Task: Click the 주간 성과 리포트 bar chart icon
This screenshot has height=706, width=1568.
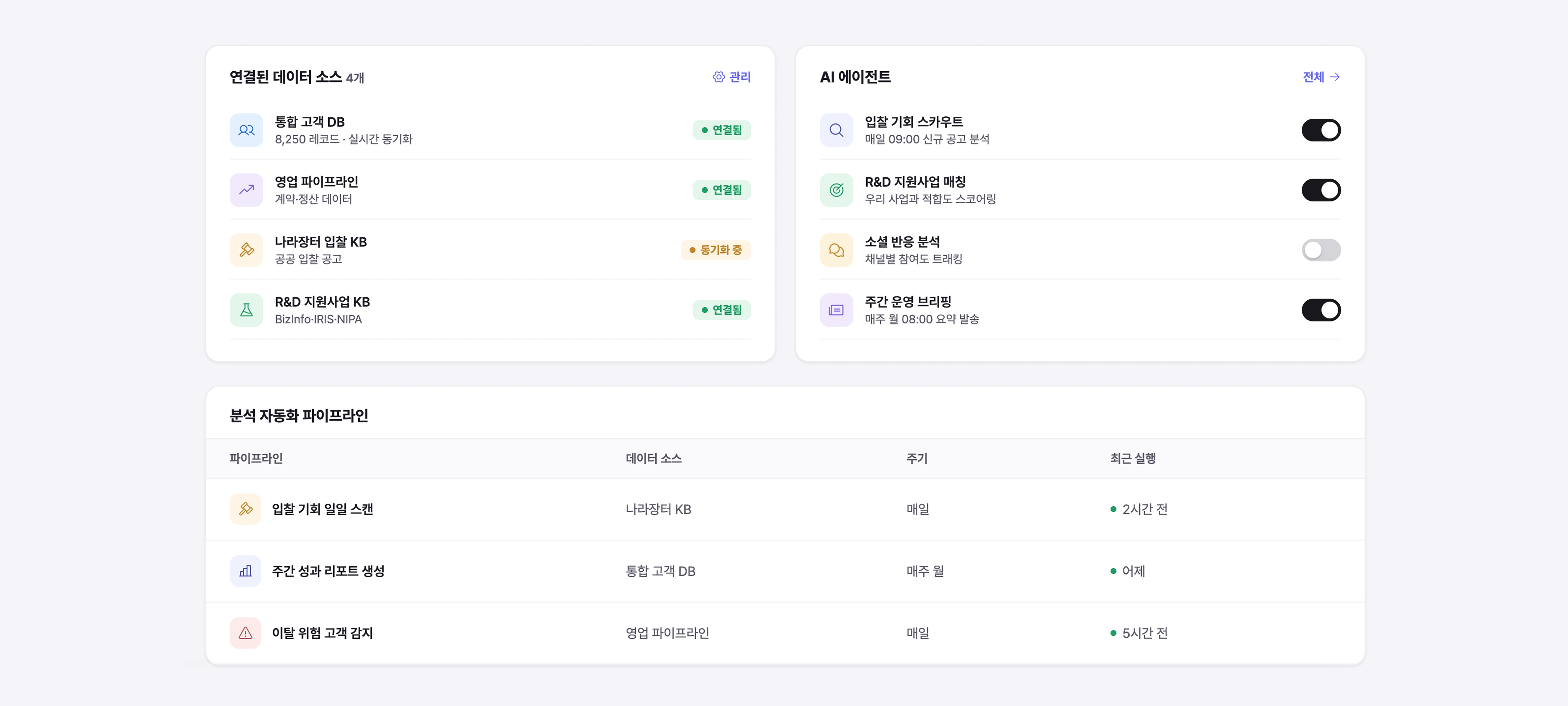Action: click(245, 571)
